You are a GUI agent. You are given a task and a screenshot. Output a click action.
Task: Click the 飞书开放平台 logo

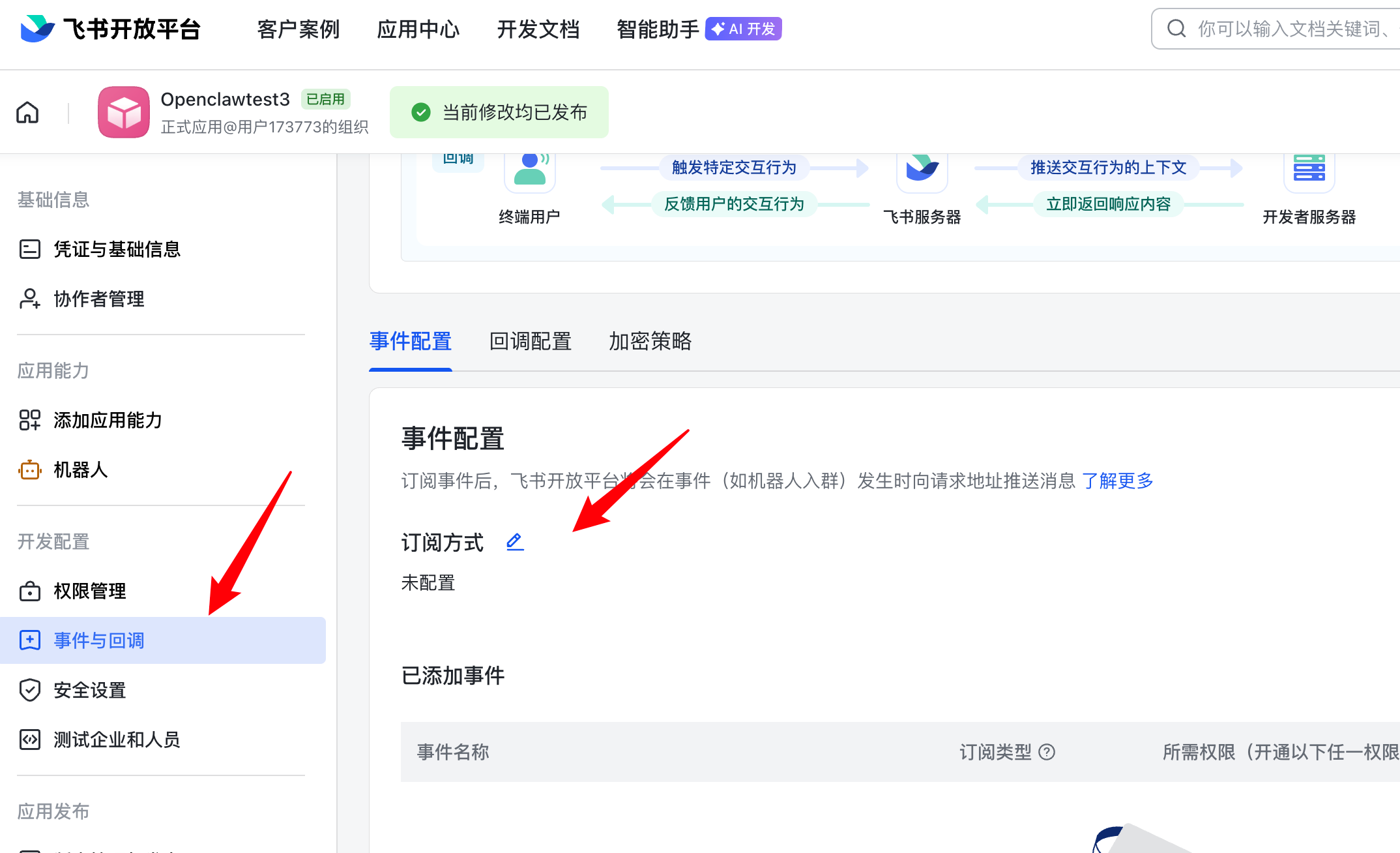coord(109,29)
